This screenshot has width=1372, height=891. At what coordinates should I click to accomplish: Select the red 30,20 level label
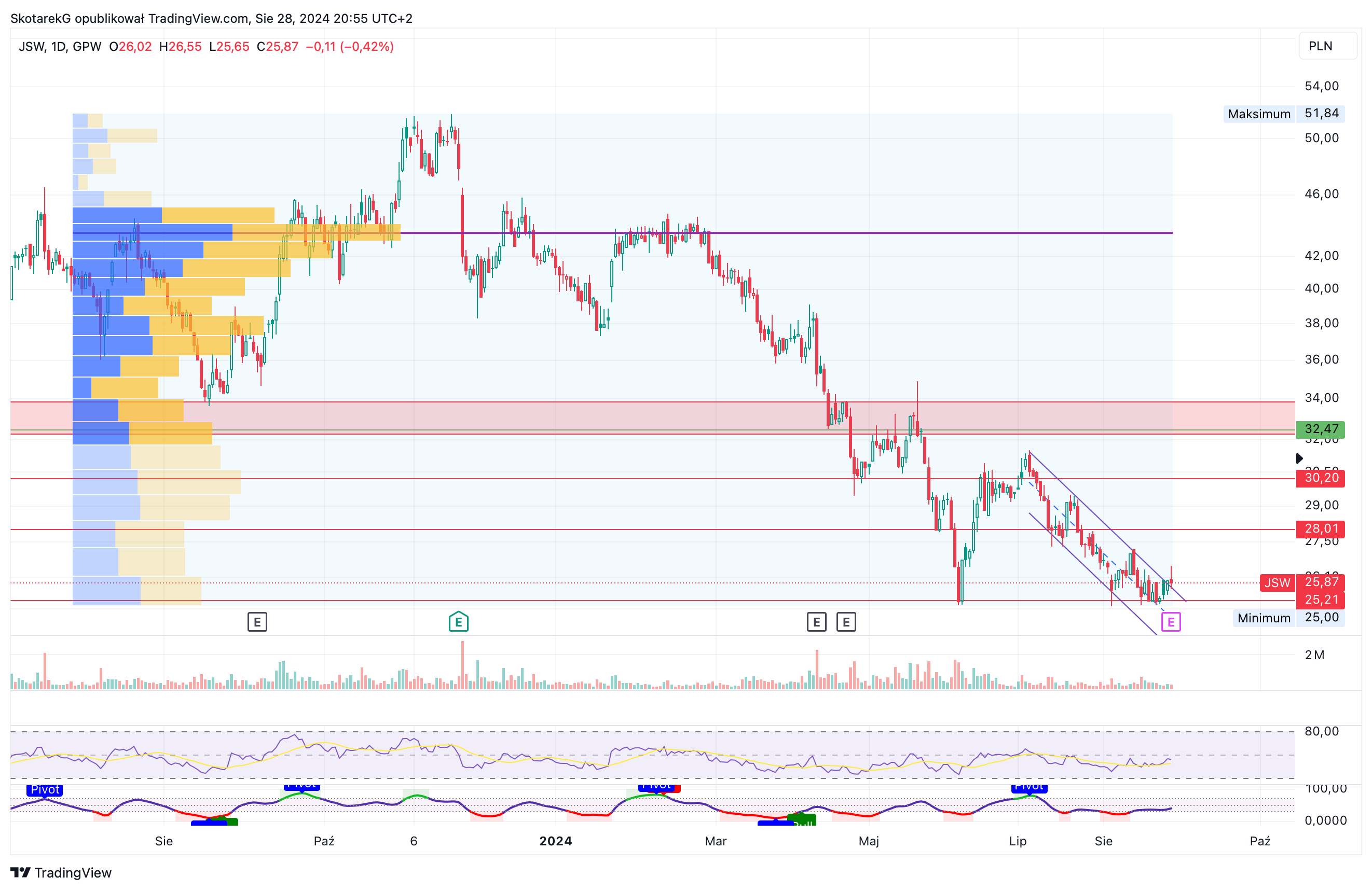pyautogui.click(x=1321, y=478)
